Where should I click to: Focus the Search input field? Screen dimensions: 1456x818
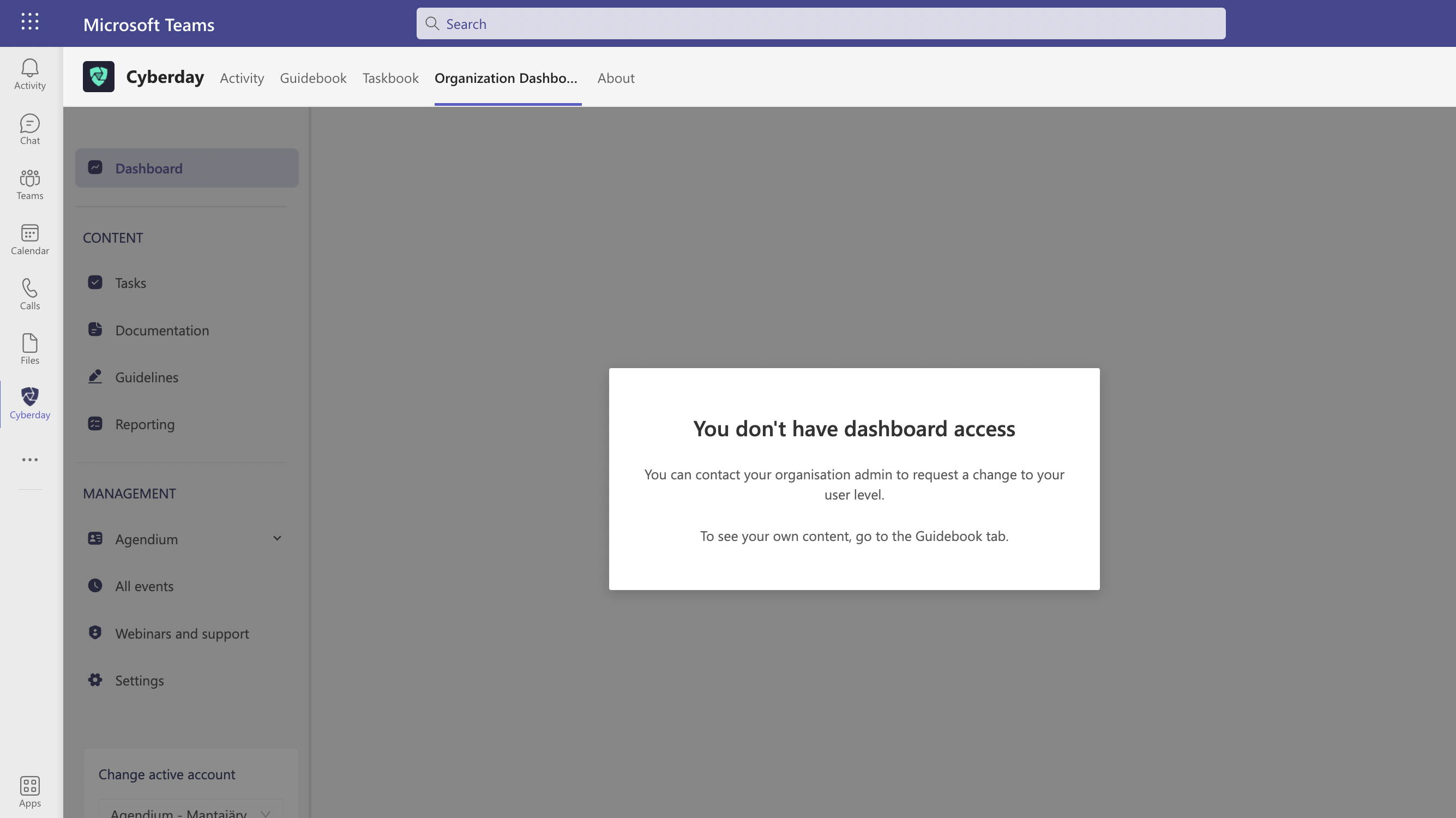(821, 24)
